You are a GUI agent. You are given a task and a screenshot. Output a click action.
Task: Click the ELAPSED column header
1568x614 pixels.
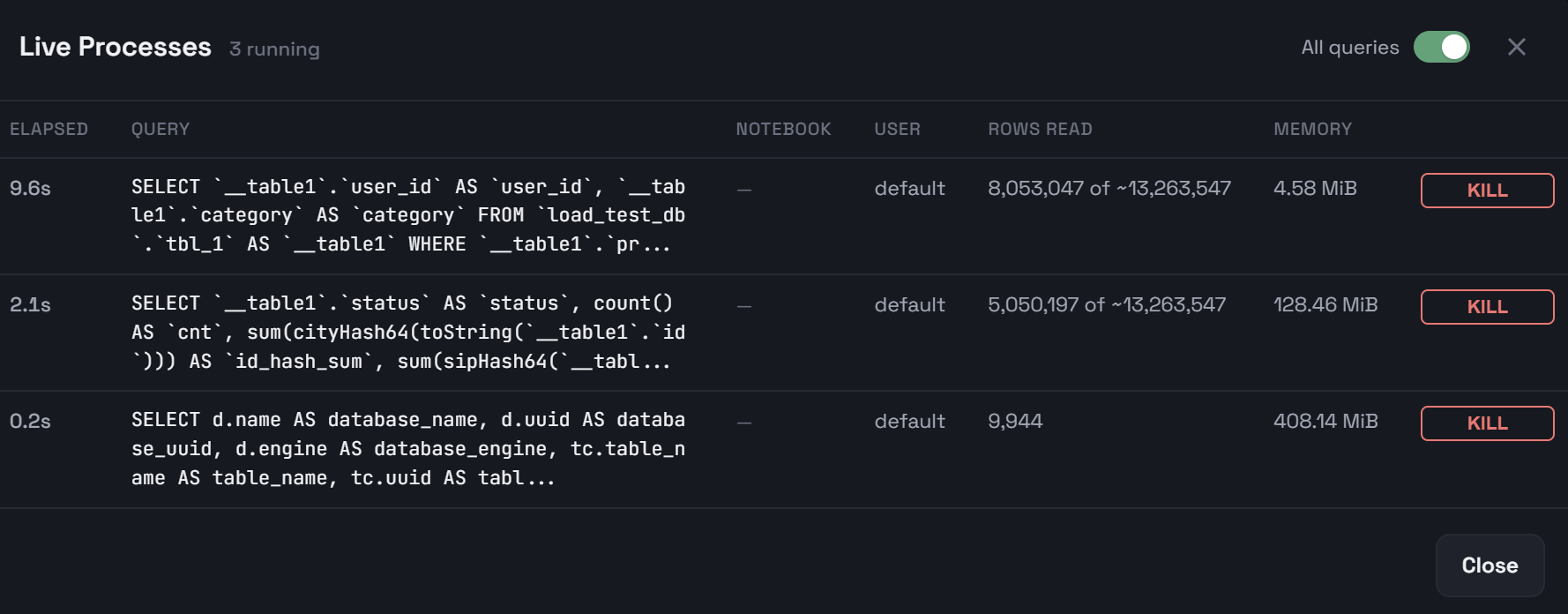click(49, 129)
